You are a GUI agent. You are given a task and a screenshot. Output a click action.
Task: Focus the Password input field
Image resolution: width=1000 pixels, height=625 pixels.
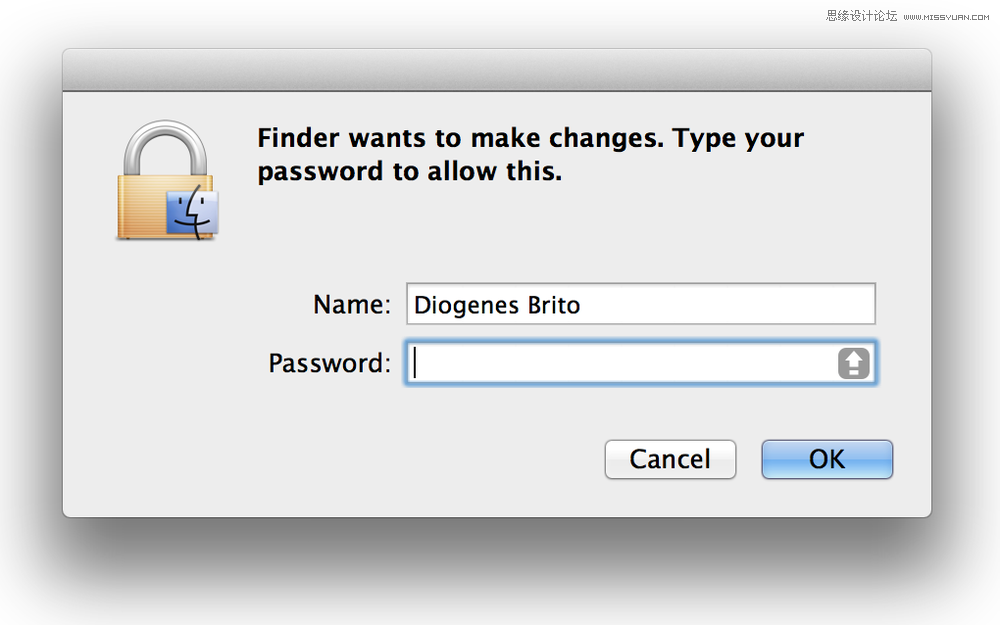coord(641,363)
